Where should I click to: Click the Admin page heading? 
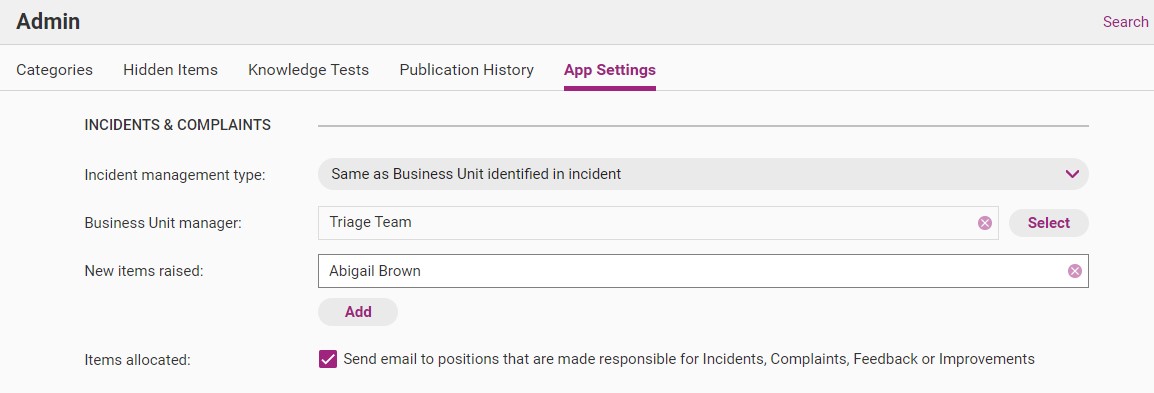pos(48,21)
